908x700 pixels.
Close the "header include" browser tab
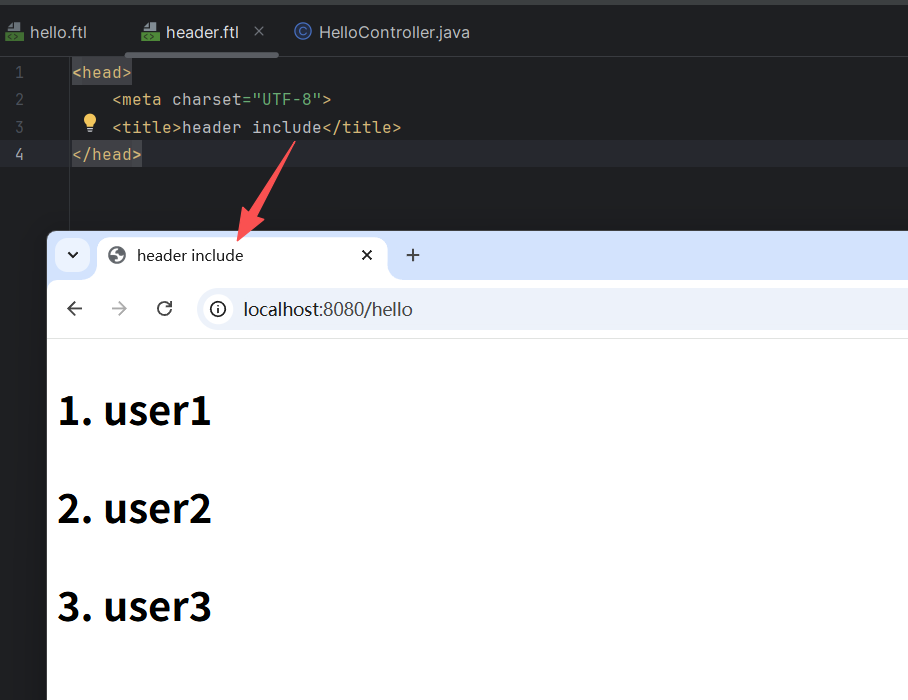tap(367, 255)
